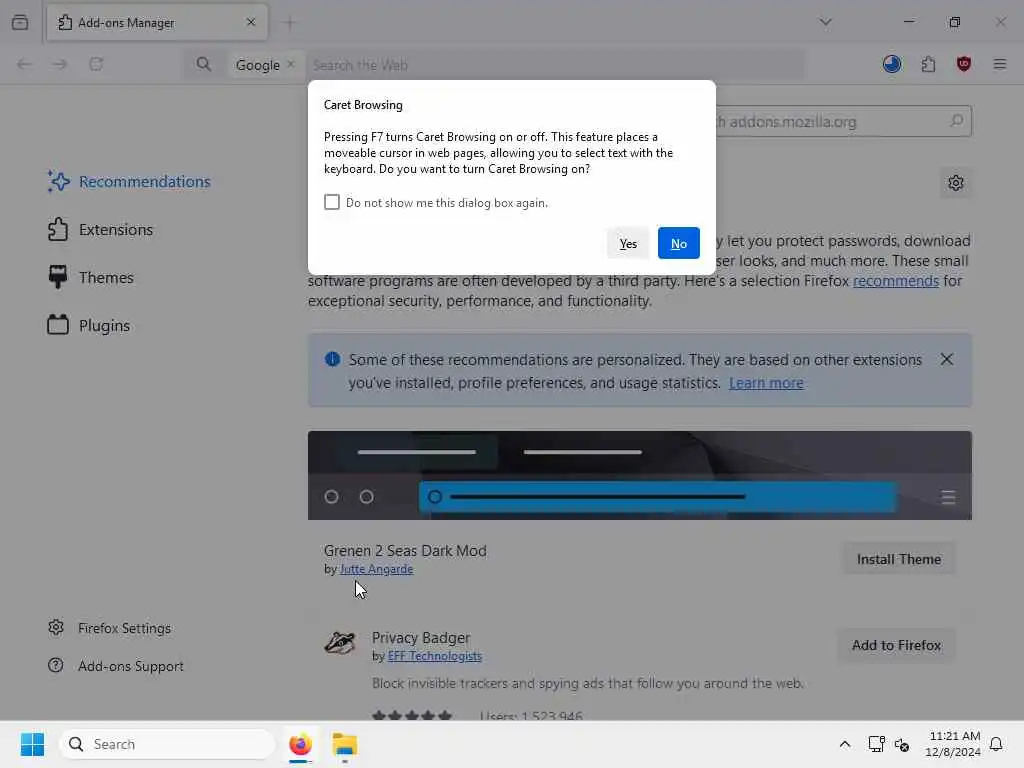Viewport: 1024px width, 768px height.
Task: Open the uBlock Origin shield icon
Action: [964, 64]
